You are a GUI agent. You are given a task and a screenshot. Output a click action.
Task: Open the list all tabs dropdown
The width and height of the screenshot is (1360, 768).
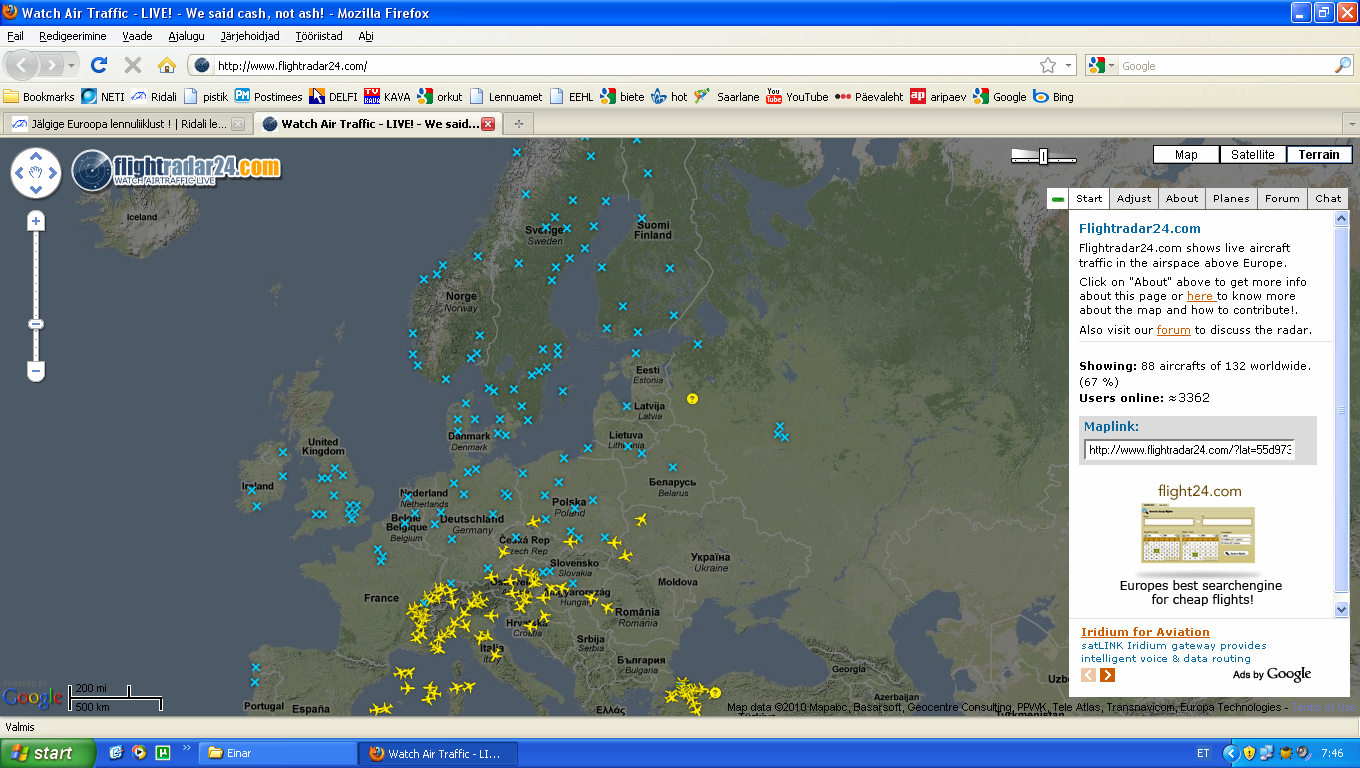1351,124
